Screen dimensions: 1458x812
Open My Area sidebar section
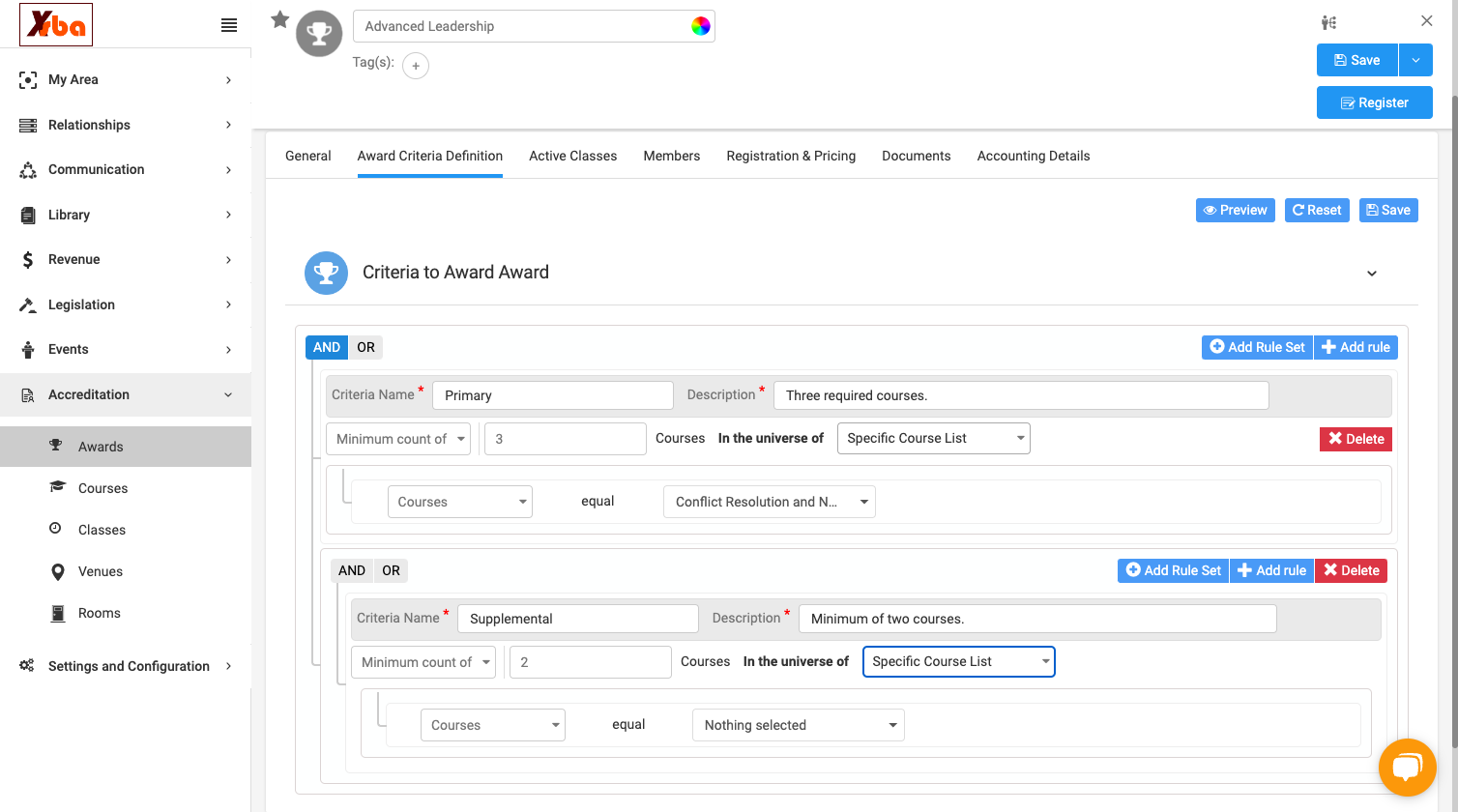[x=126, y=80]
